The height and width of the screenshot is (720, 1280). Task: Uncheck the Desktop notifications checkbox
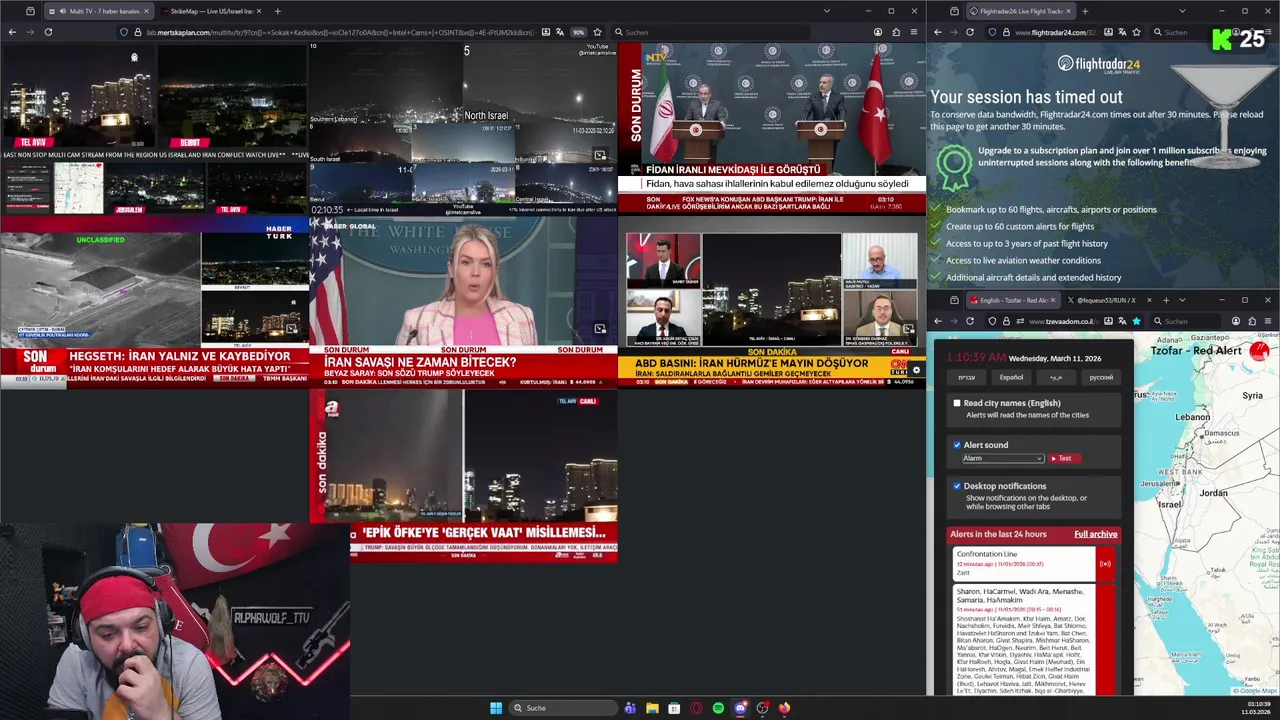coord(957,486)
